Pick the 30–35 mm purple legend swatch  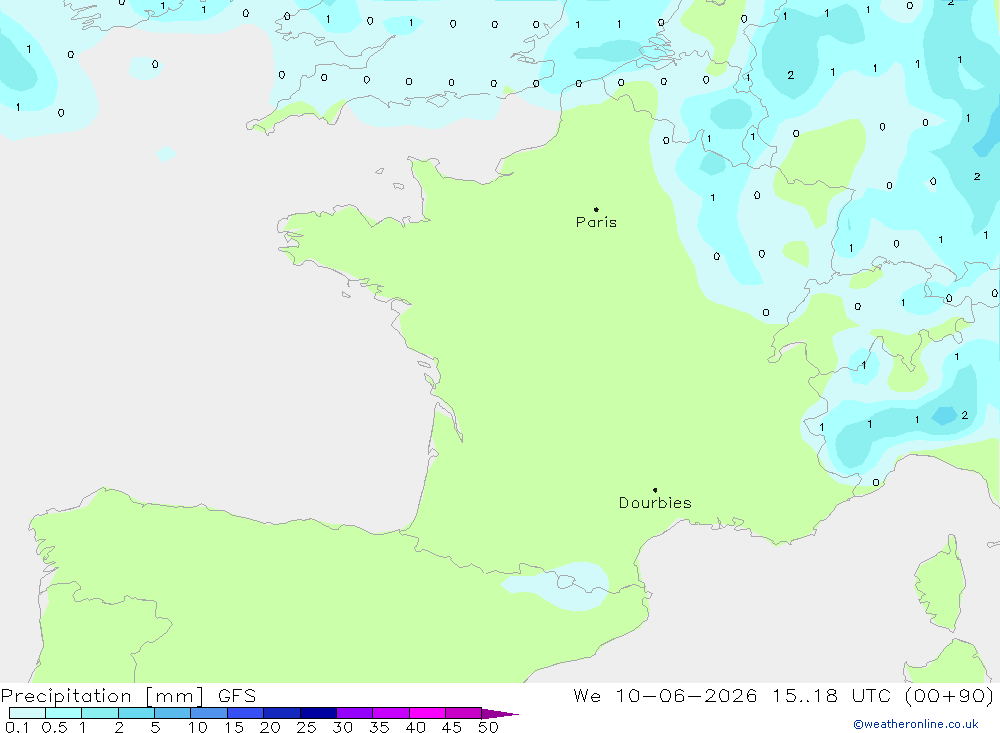coord(354,713)
